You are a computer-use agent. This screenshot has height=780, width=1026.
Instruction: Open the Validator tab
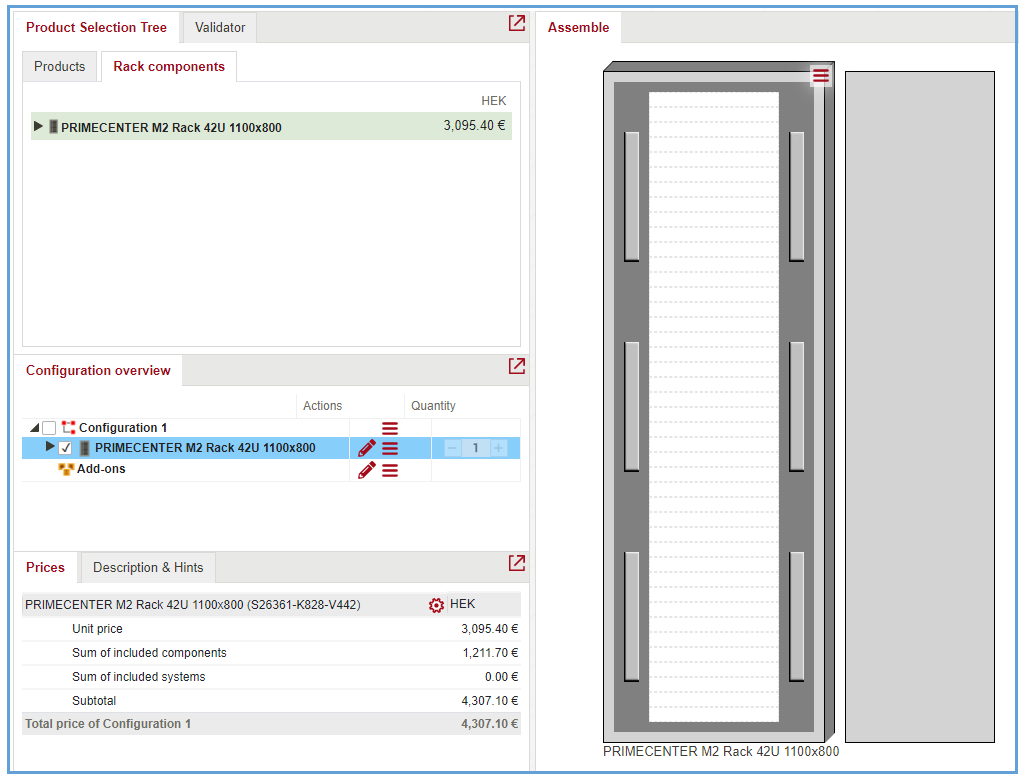[220, 27]
